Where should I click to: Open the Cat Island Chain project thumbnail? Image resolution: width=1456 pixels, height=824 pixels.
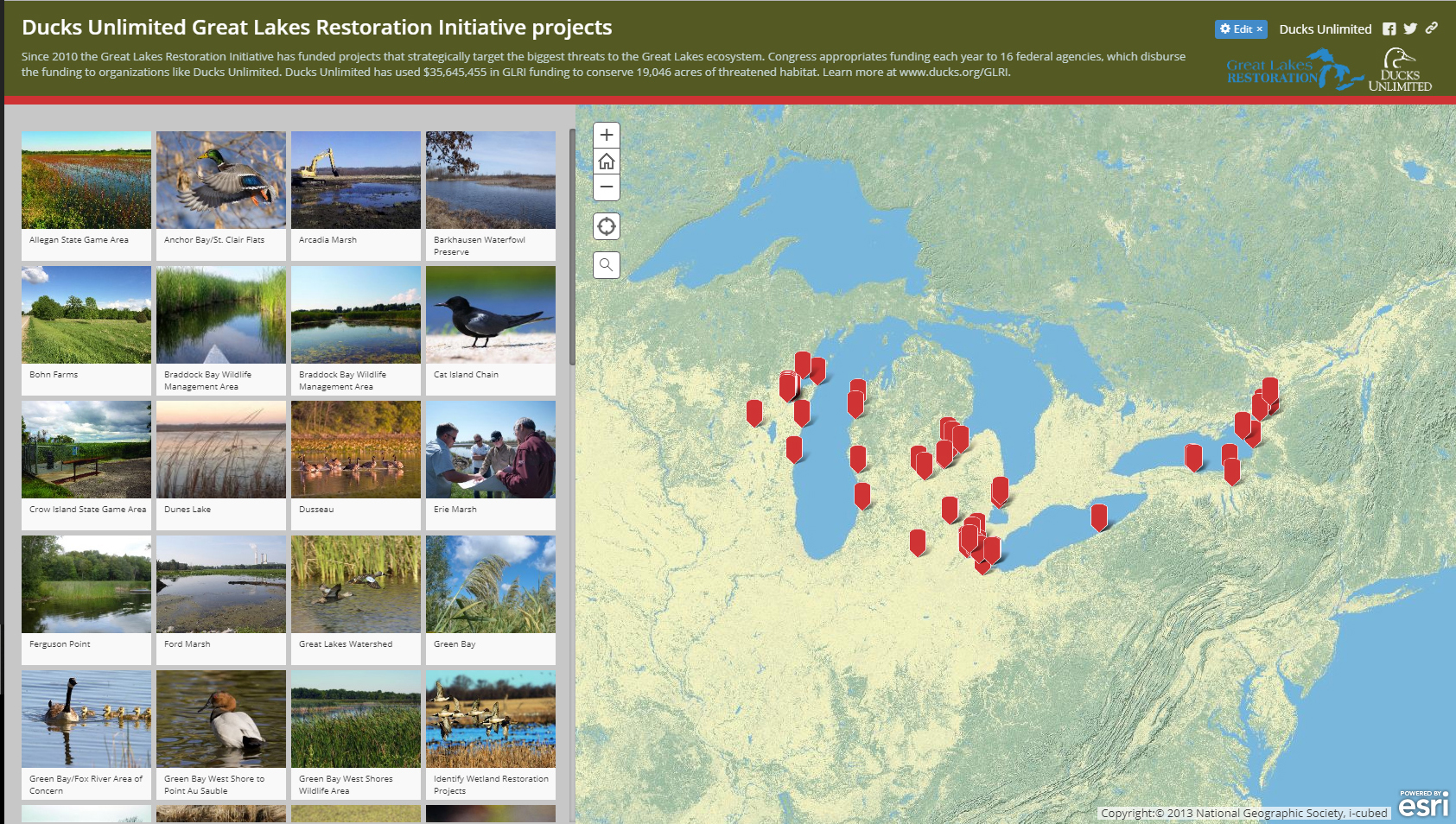click(490, 314)
